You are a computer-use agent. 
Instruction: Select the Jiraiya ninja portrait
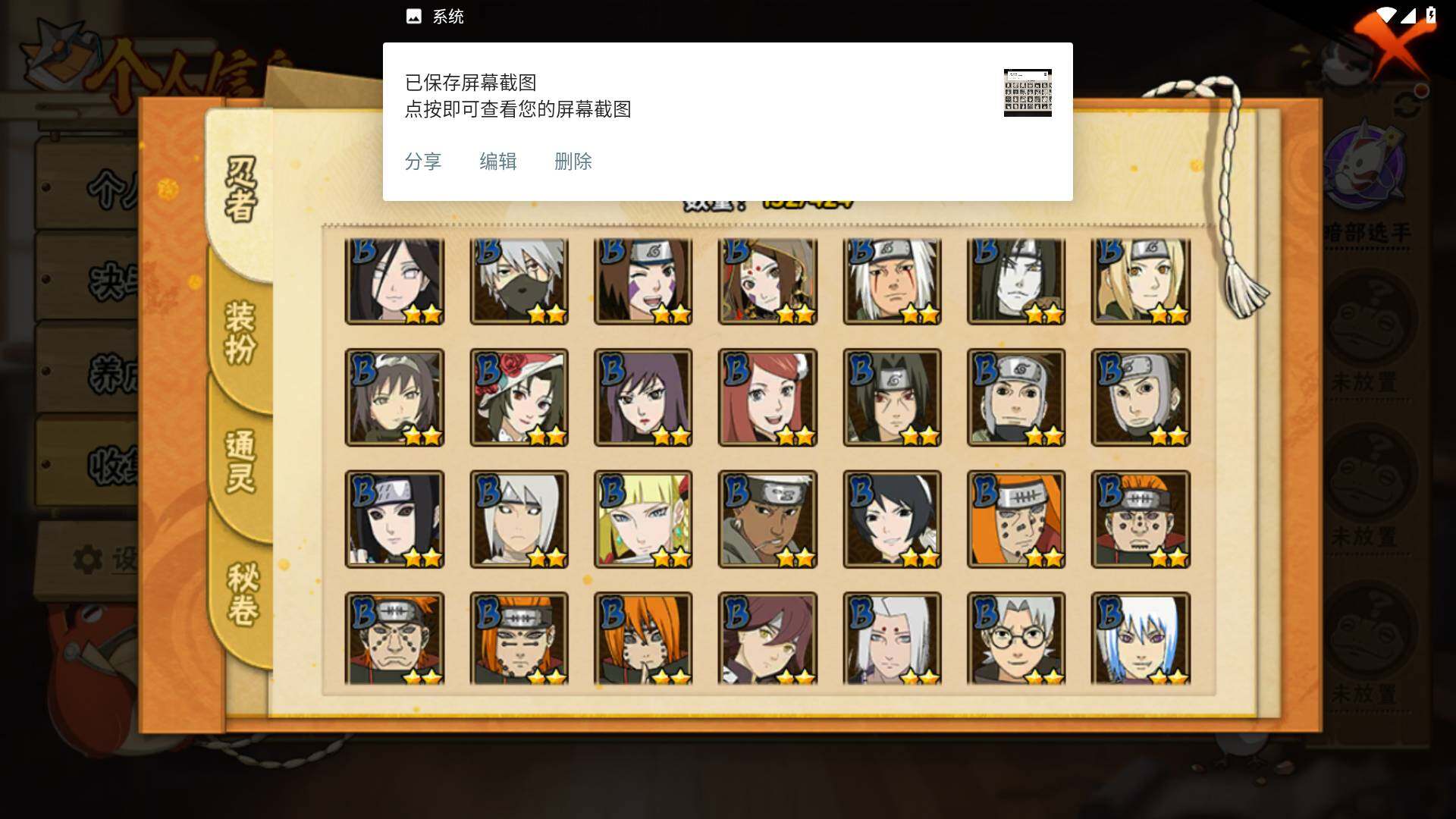coord(892,281)
